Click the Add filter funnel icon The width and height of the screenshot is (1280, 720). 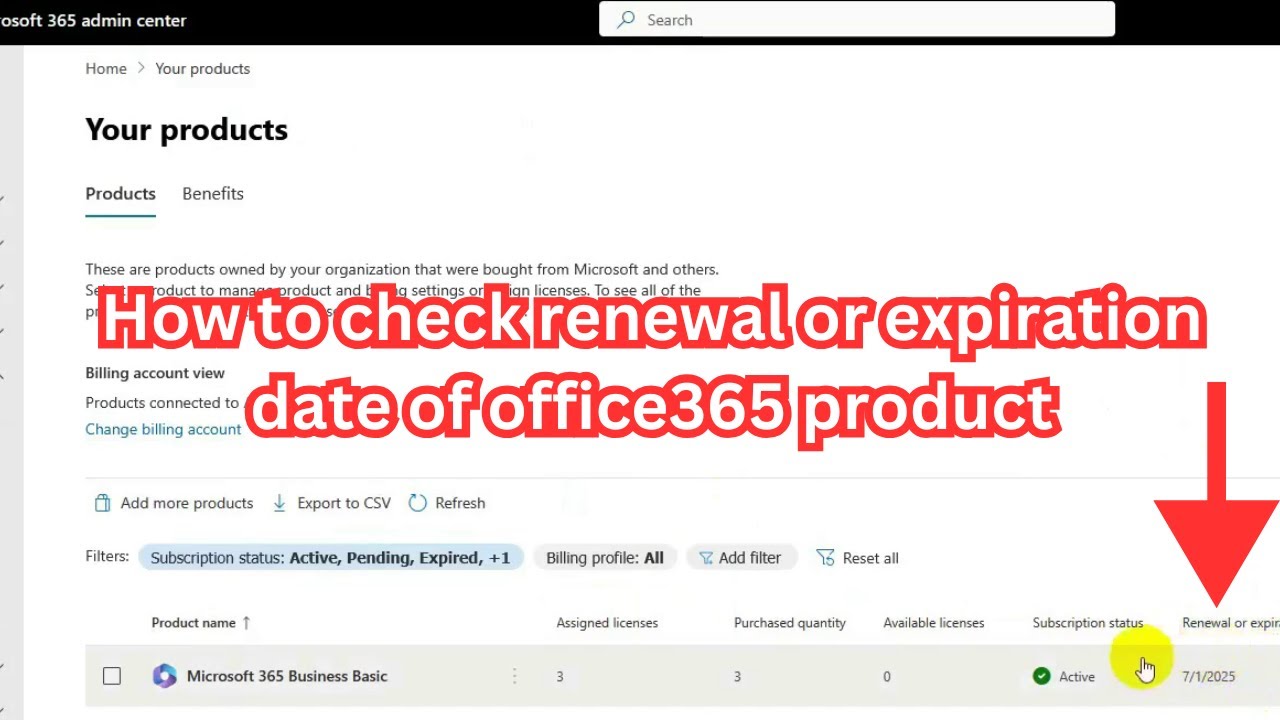point(706,558)
